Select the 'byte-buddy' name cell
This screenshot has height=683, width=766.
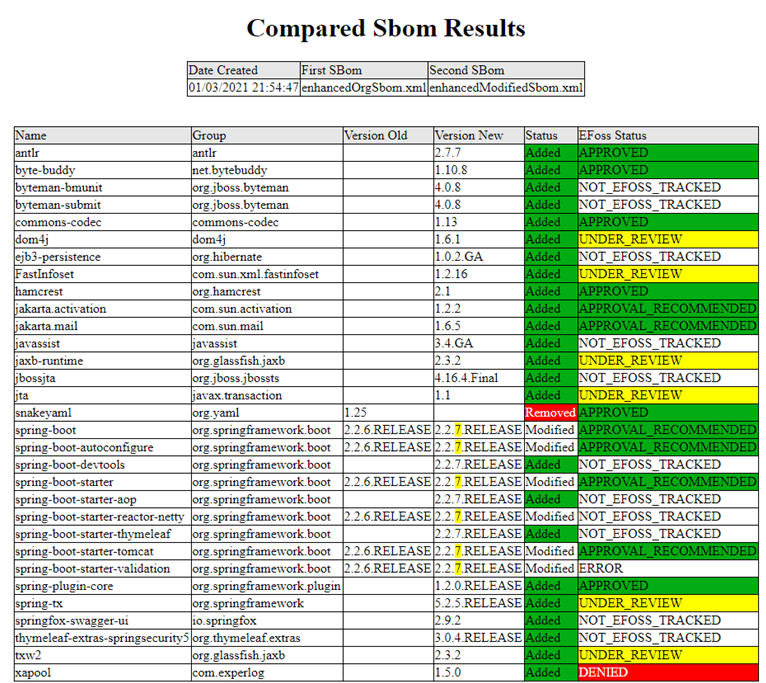[x=103, y=170]
